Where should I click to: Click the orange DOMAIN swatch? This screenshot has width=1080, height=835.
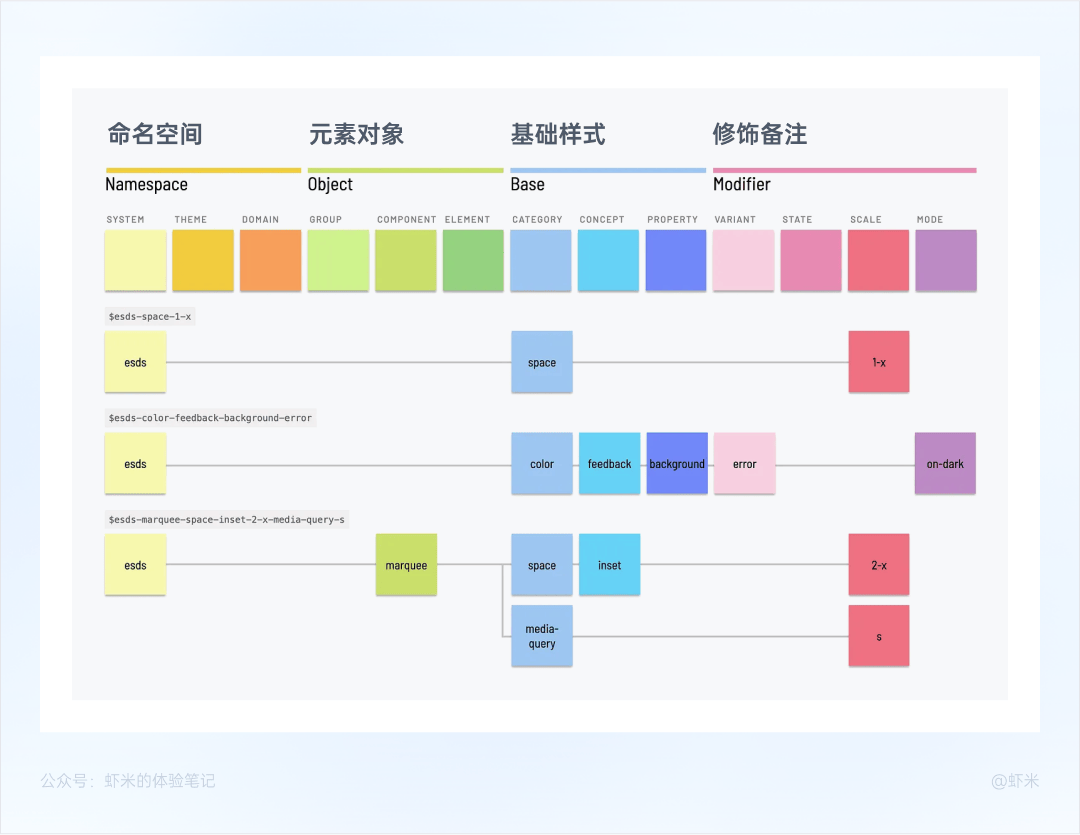(271, 260)
